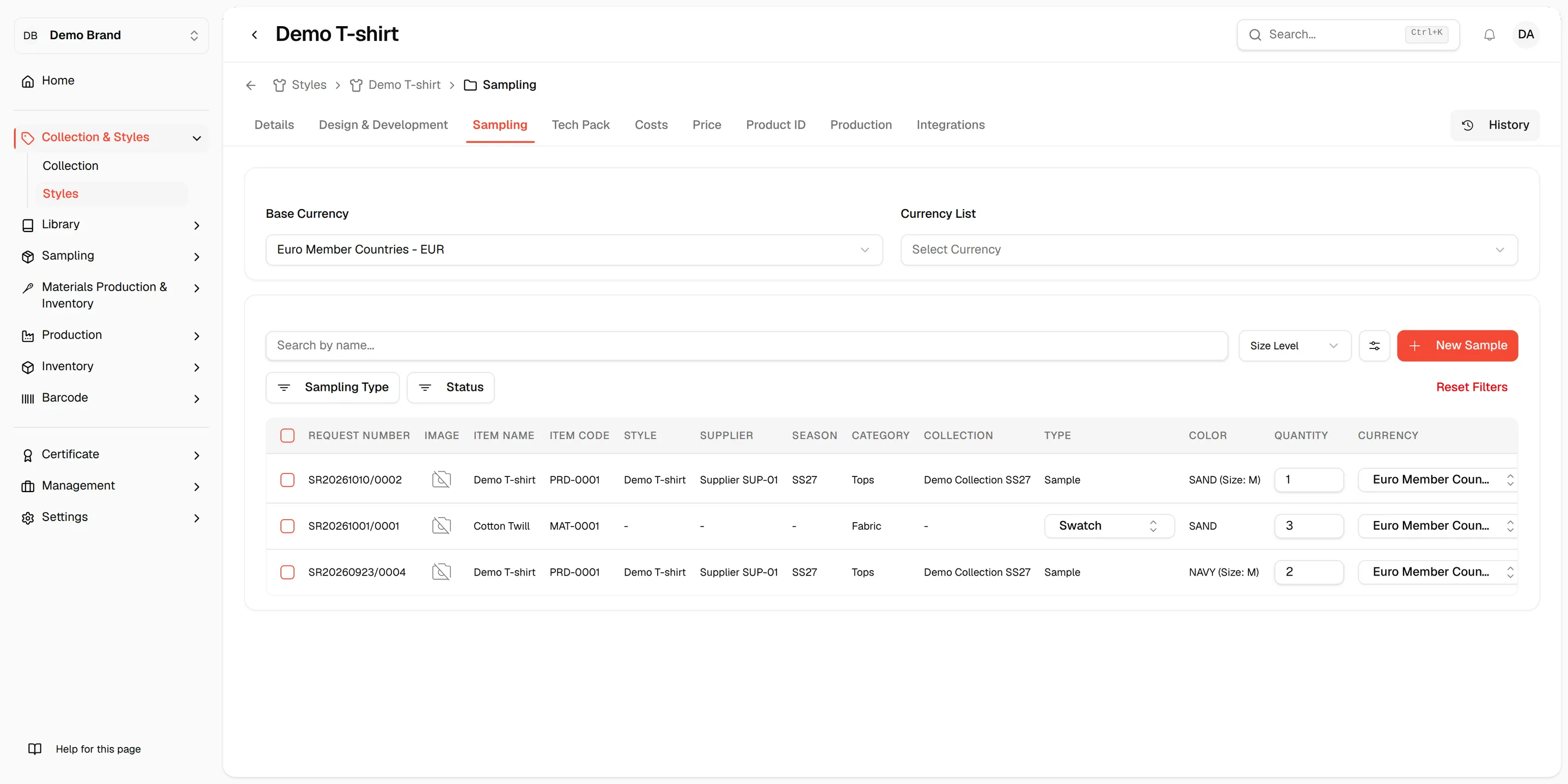This screenshot has height=784, width=1568.
Task: Collapse the Collection & Styles section chevron
Action: coord(197,138)
